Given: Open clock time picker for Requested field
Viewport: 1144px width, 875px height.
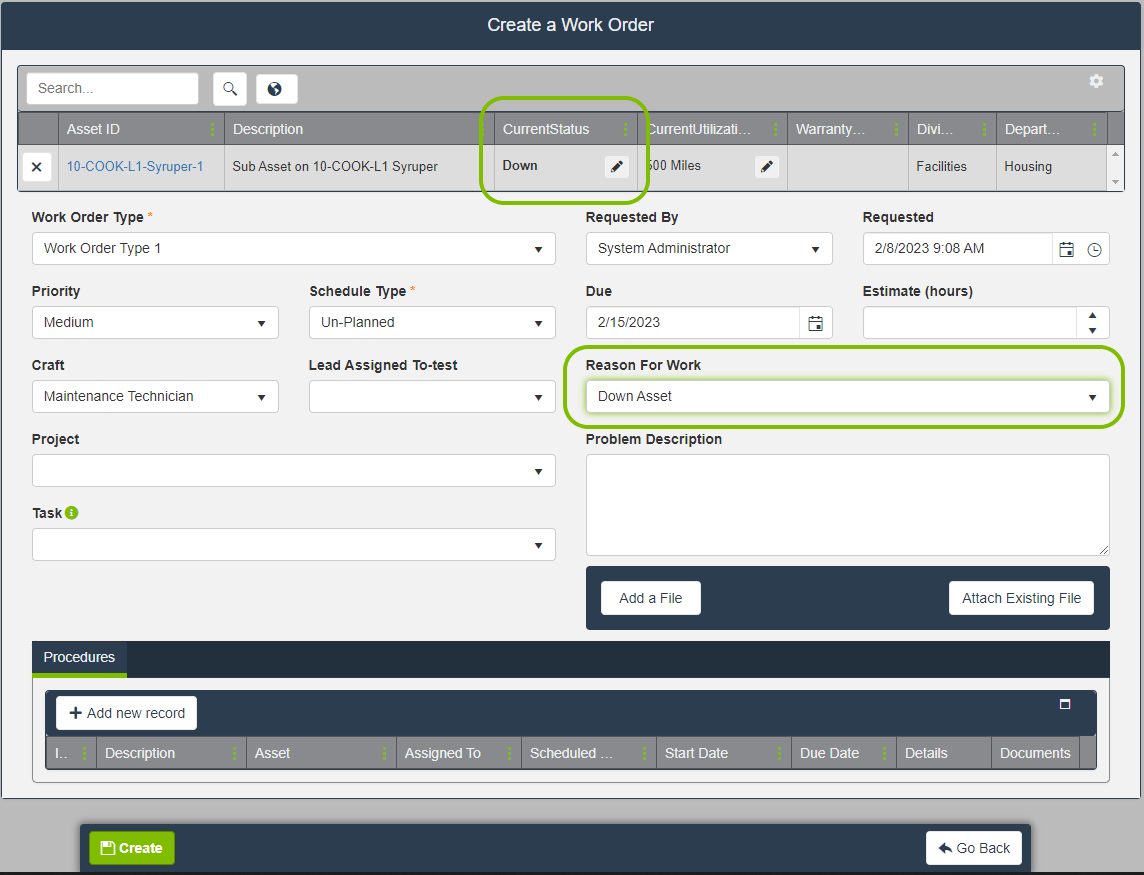Looking at the screenshot, I should 1094,249.
